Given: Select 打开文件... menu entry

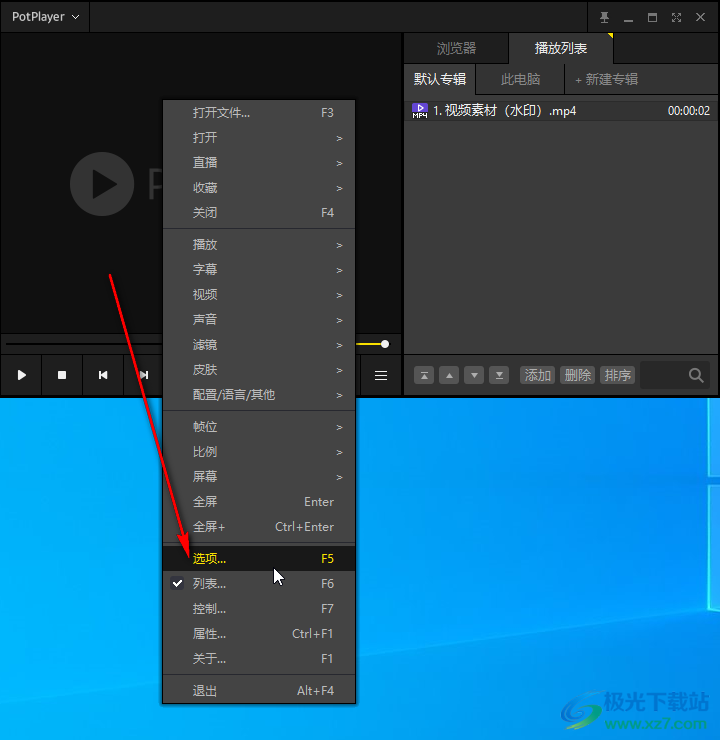Looking at the screenshot, I should click(x=259, y=113).
